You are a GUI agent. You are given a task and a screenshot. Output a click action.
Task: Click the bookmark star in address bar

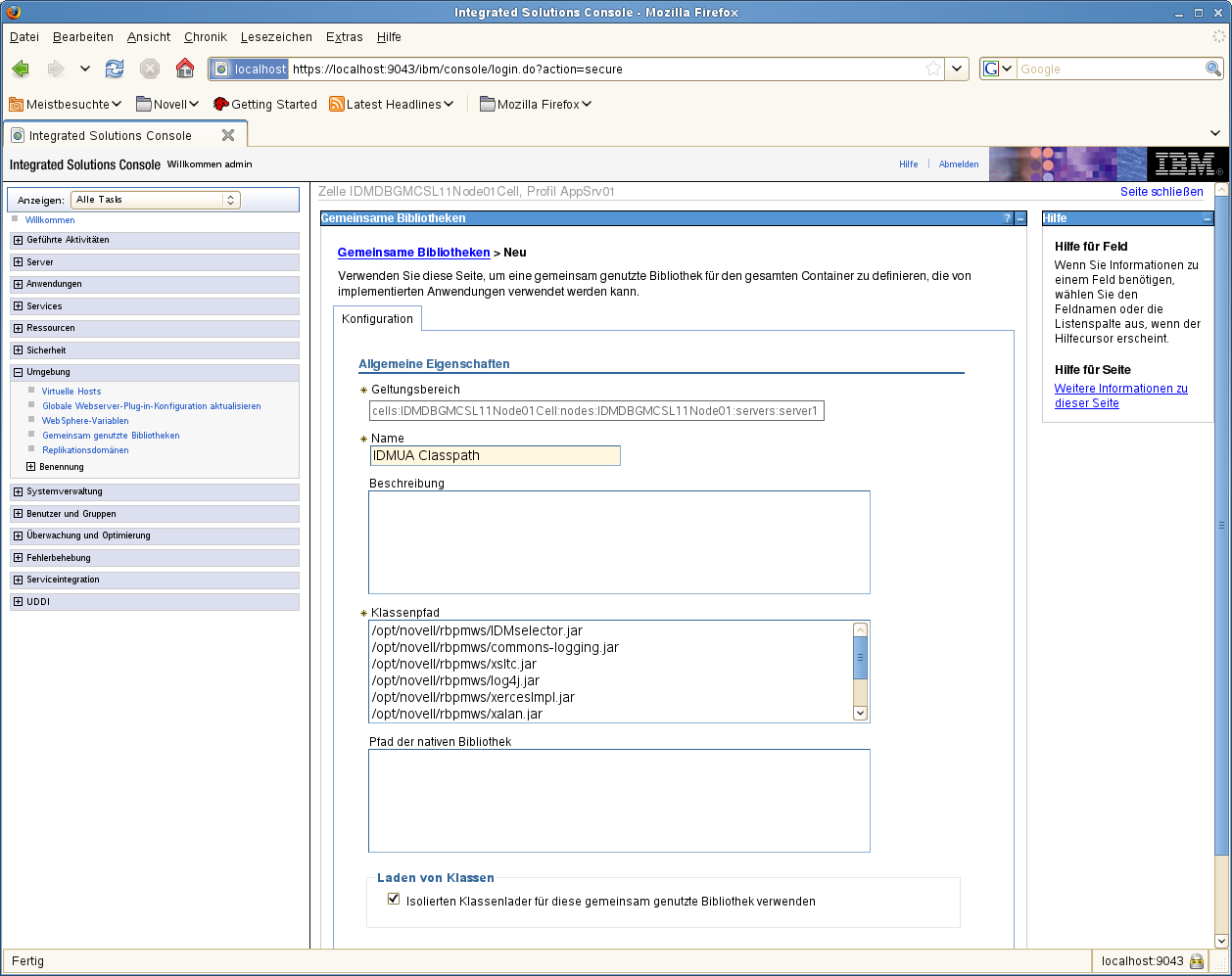click(933, 69)
